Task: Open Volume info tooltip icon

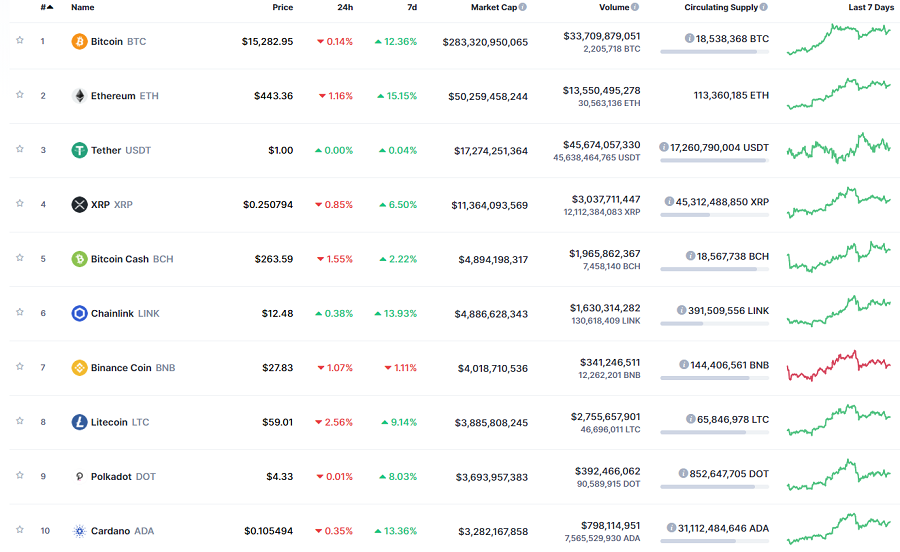Action: (x=635, y=7)
